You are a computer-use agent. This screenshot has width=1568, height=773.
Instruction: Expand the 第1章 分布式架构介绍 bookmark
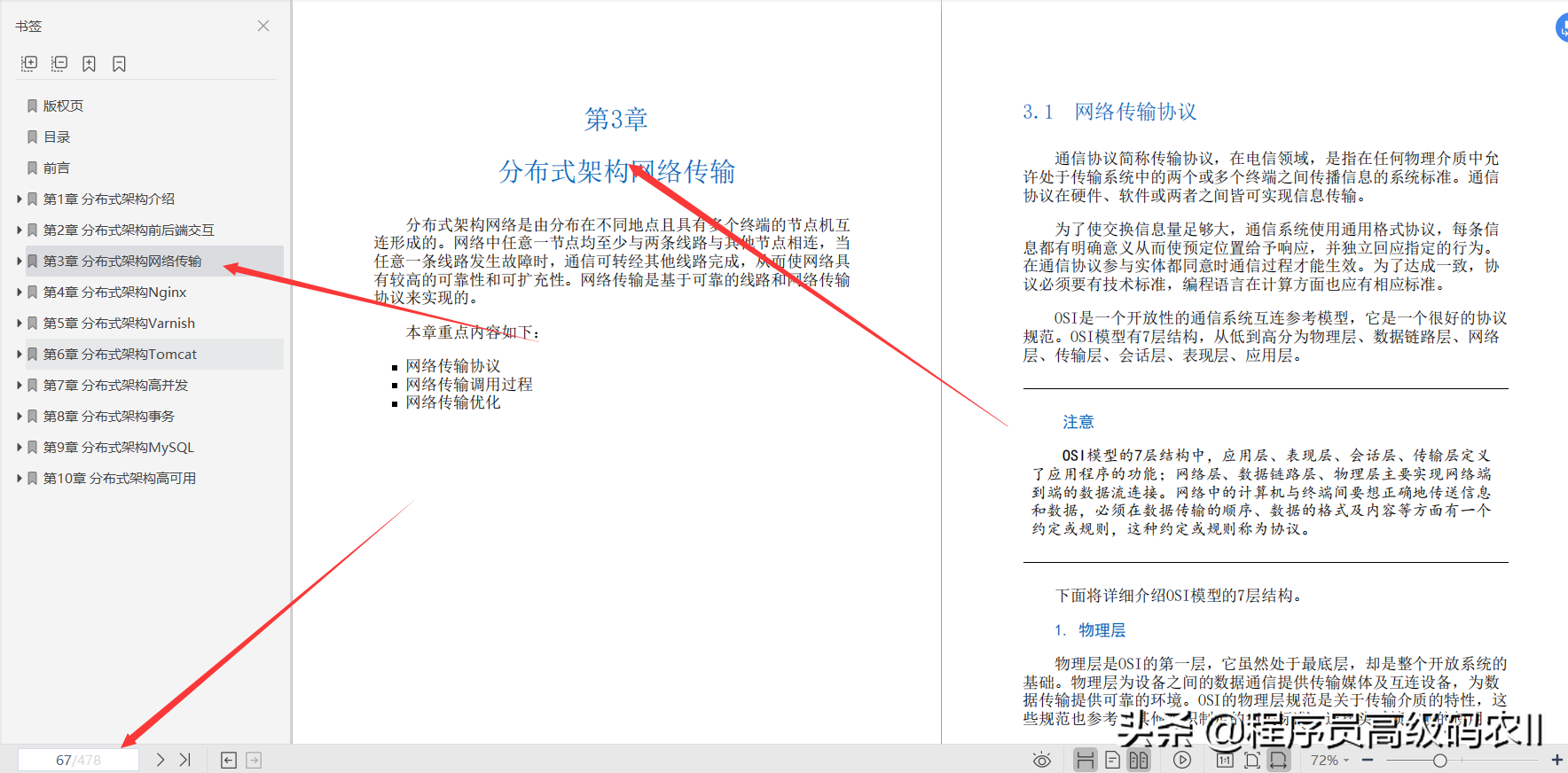(x=20, y=199)
